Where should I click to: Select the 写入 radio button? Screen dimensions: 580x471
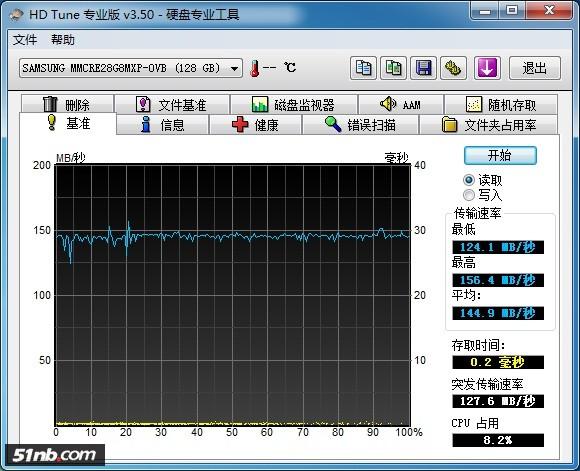(469, 195)
